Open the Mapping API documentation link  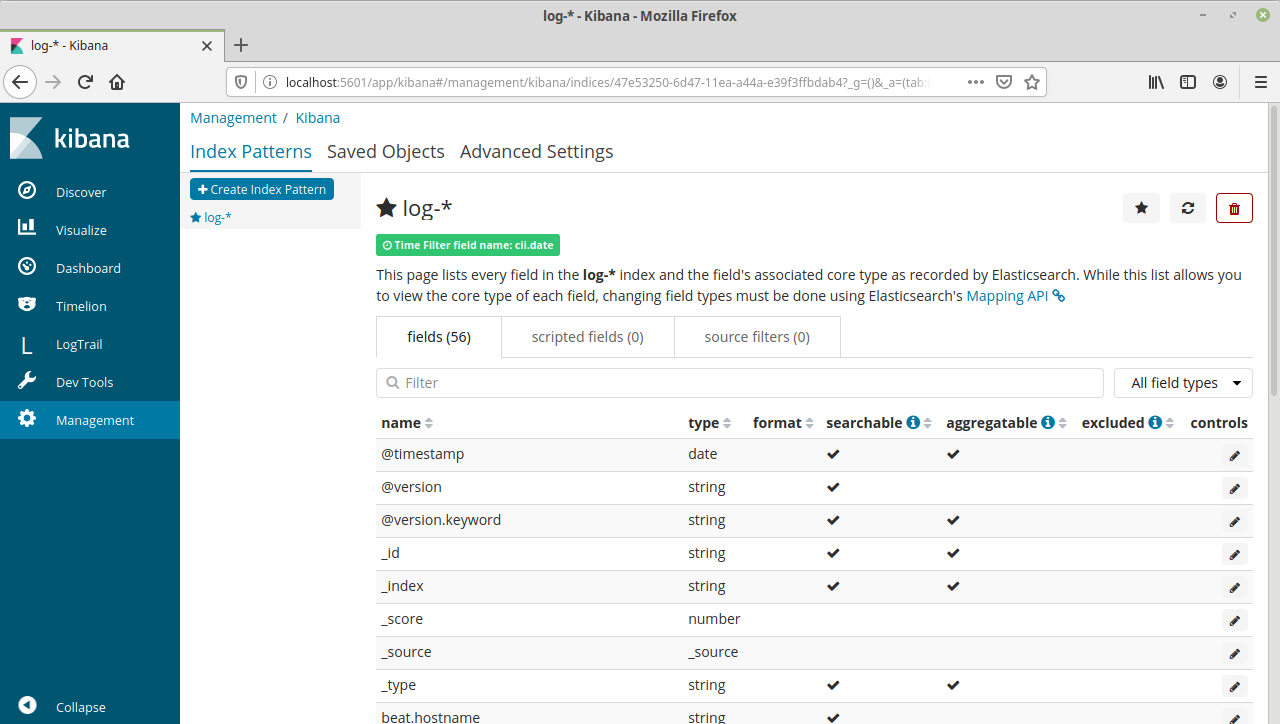(1007, 295)
